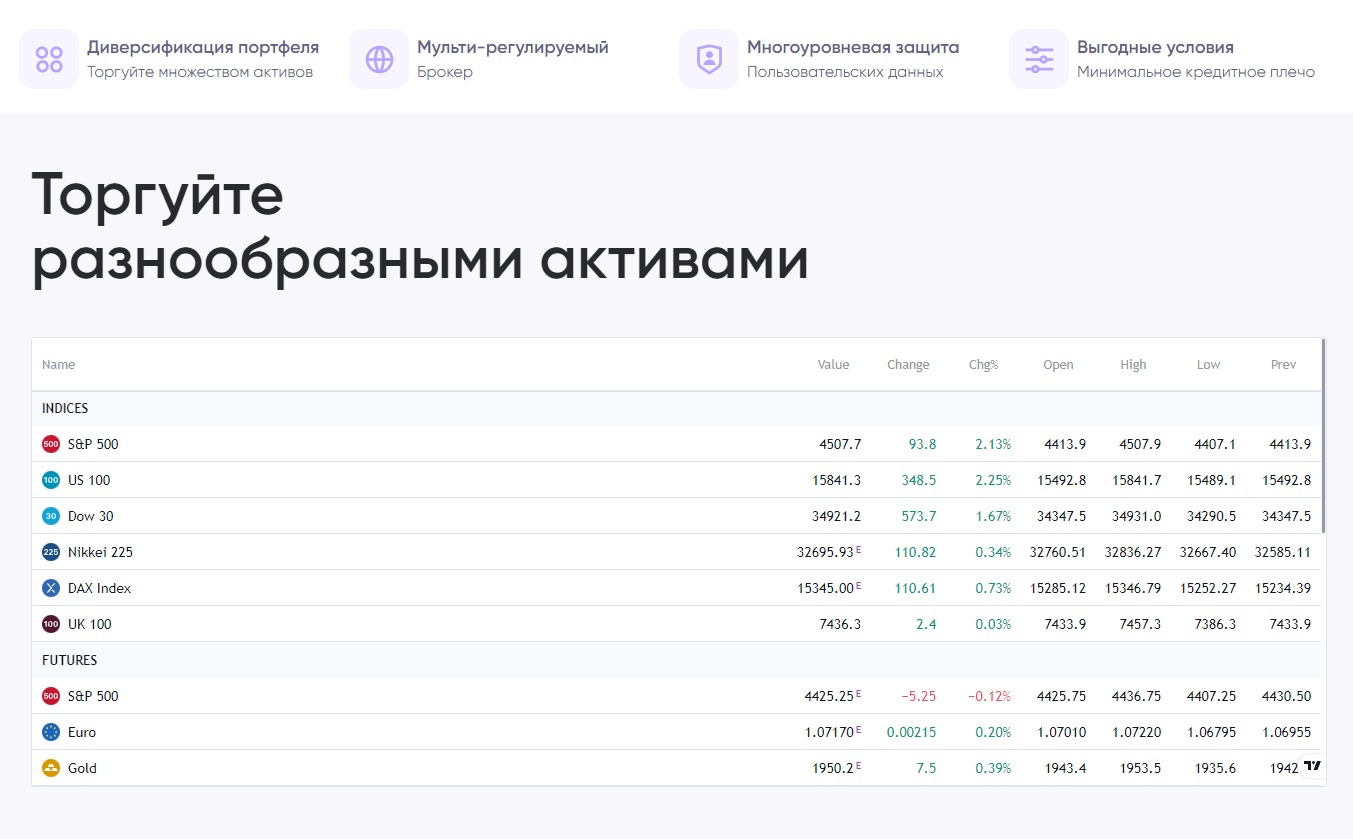The width and height of the screenshot is (1353, 839).
Task: Open the US 100 row name
Action: click(89, 480)
